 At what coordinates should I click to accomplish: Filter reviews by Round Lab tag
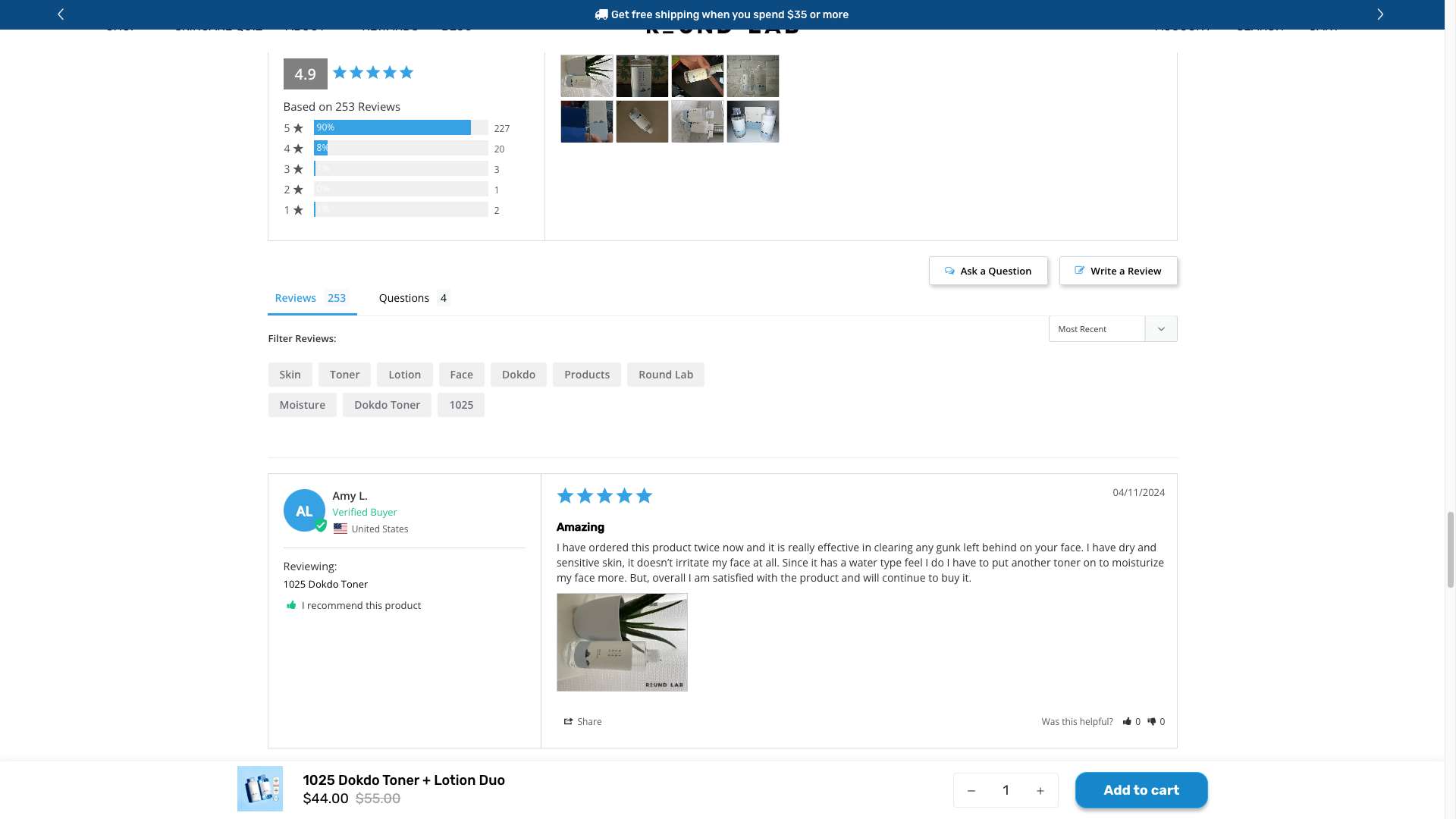(x=666, y=375)
